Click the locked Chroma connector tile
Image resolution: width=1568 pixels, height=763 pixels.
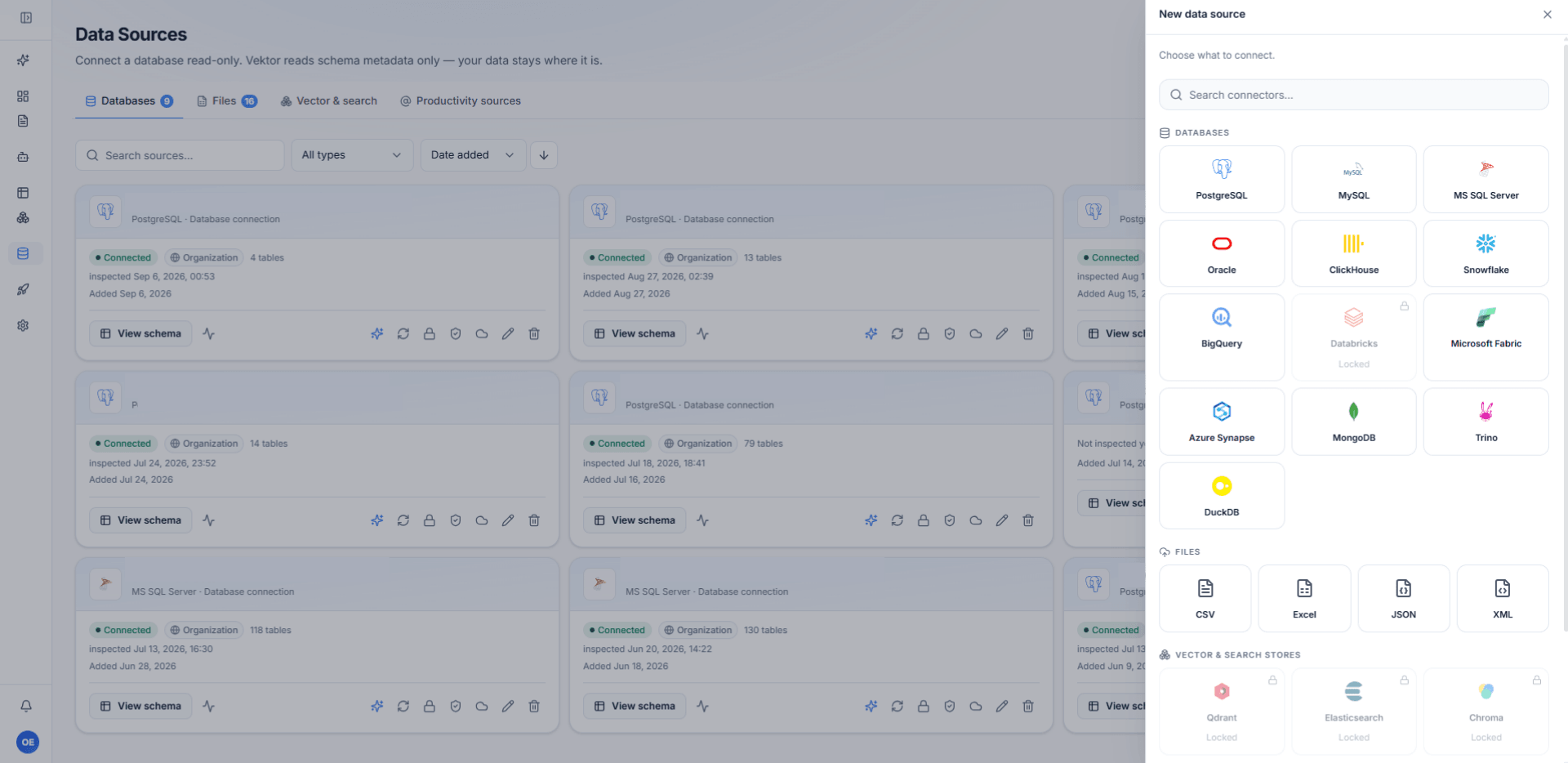(x=1486, y=712)
